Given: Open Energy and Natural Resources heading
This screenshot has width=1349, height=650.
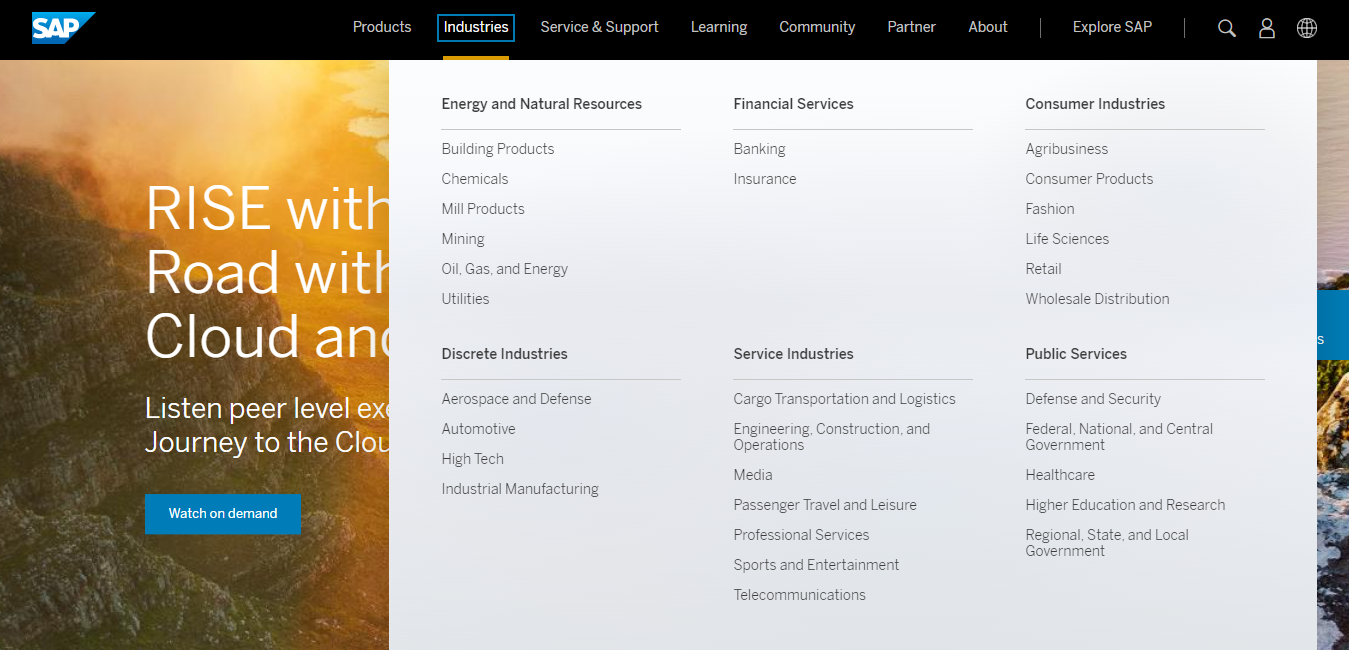Looking at the screenshot, I should point(541,104).
